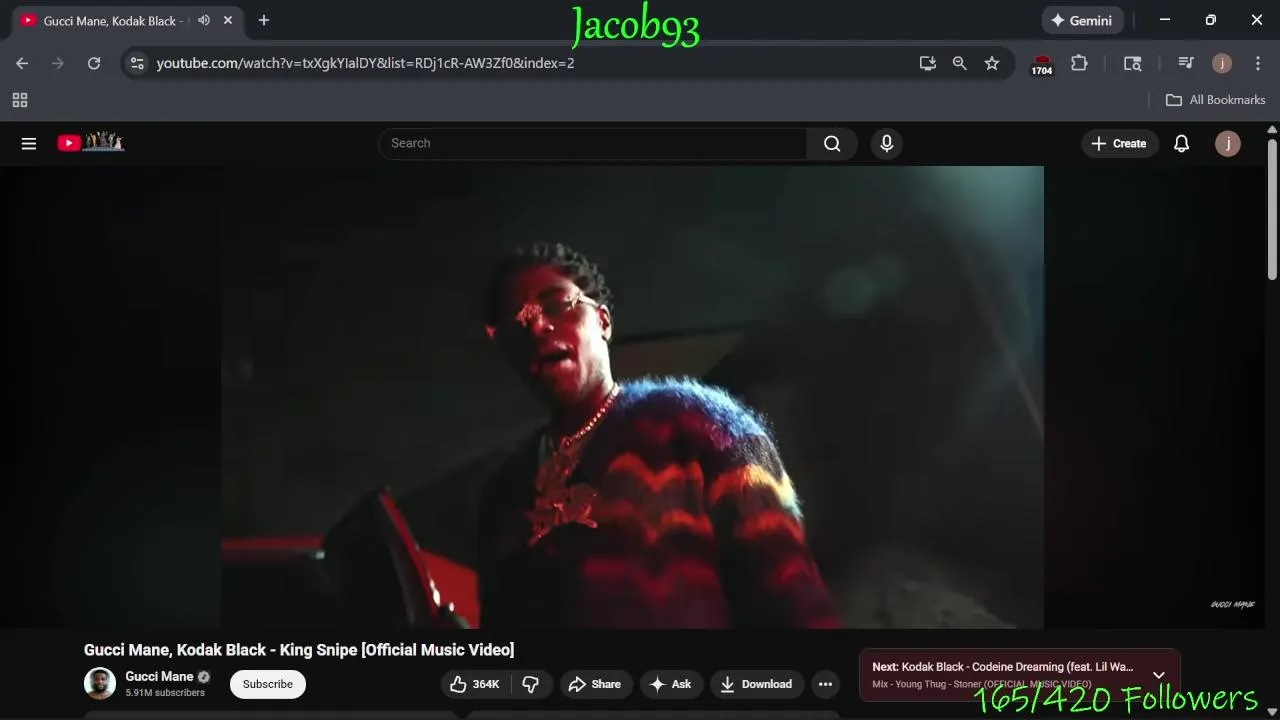Open more actions three-dot button
The image size is (1280, 720).
coord(825,684)
